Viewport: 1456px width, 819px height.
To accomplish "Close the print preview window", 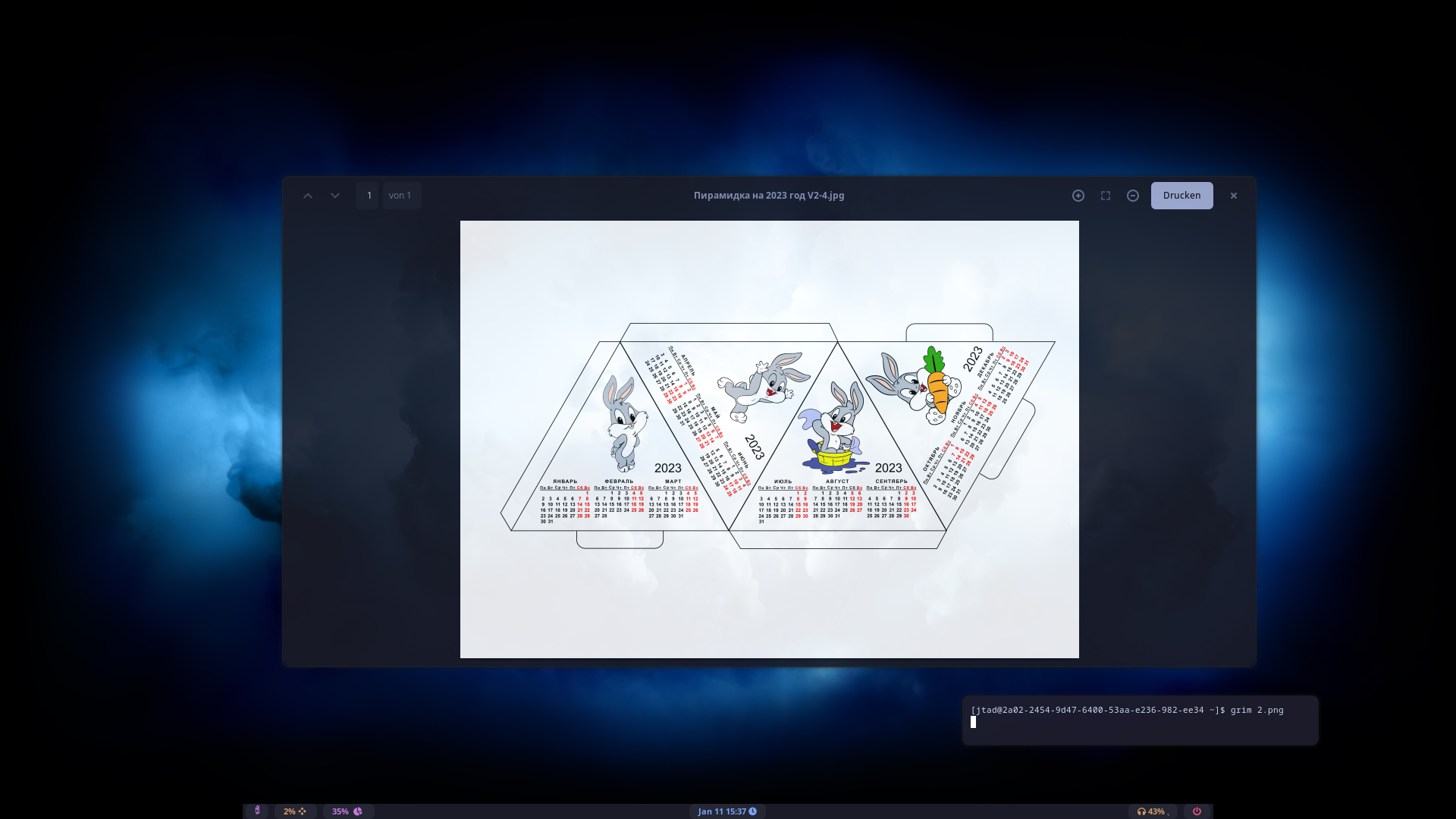I will (x=1234, y=196).
